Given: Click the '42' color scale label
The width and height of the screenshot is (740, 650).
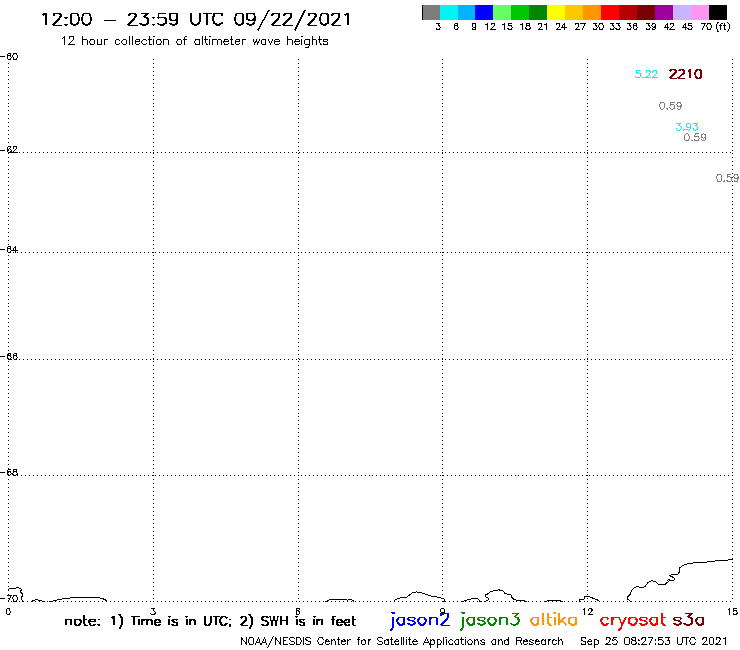Looking at the screenshot, I should (669, 27).
